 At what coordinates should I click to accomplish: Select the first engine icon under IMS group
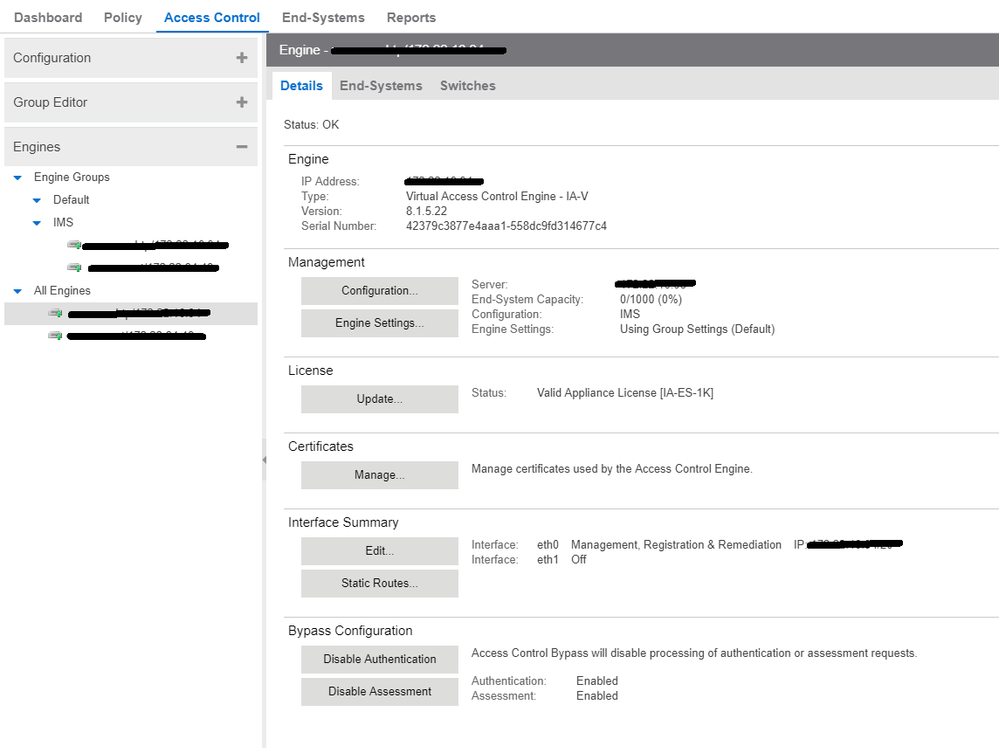point(74,245)
